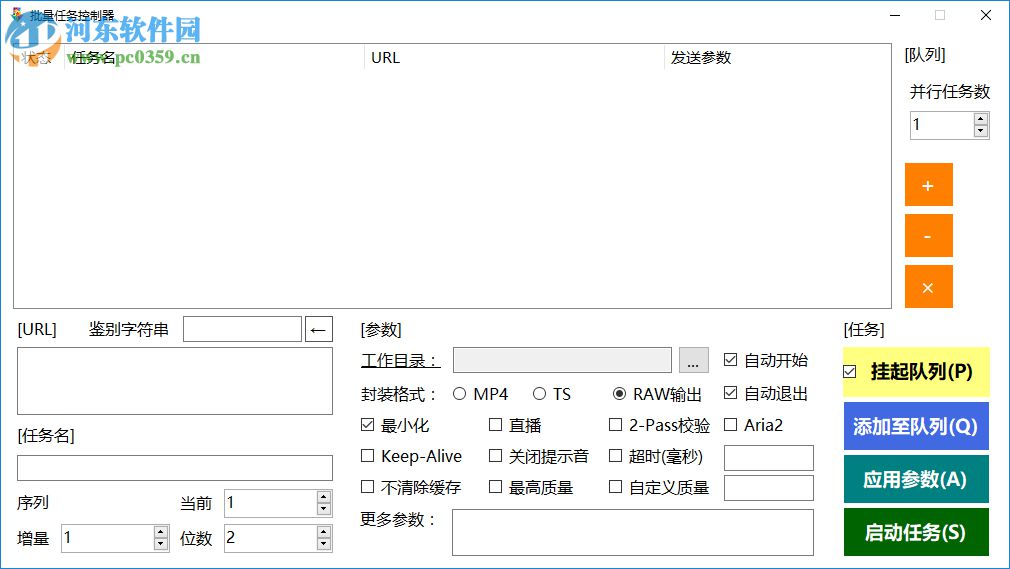Image resolution: width=1010 pixels, height=569 pixels.
Task: Click the 位数 number field
Action: [271, 538]
